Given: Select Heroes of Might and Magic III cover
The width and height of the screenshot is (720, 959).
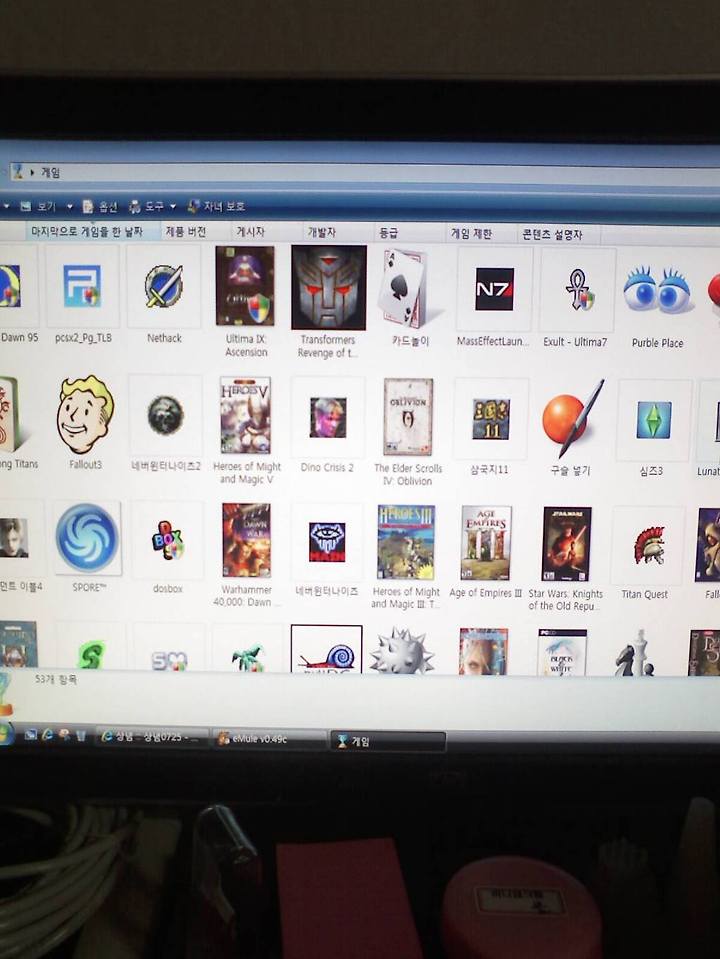Looking at the screenshot, I should click(406, 542).
